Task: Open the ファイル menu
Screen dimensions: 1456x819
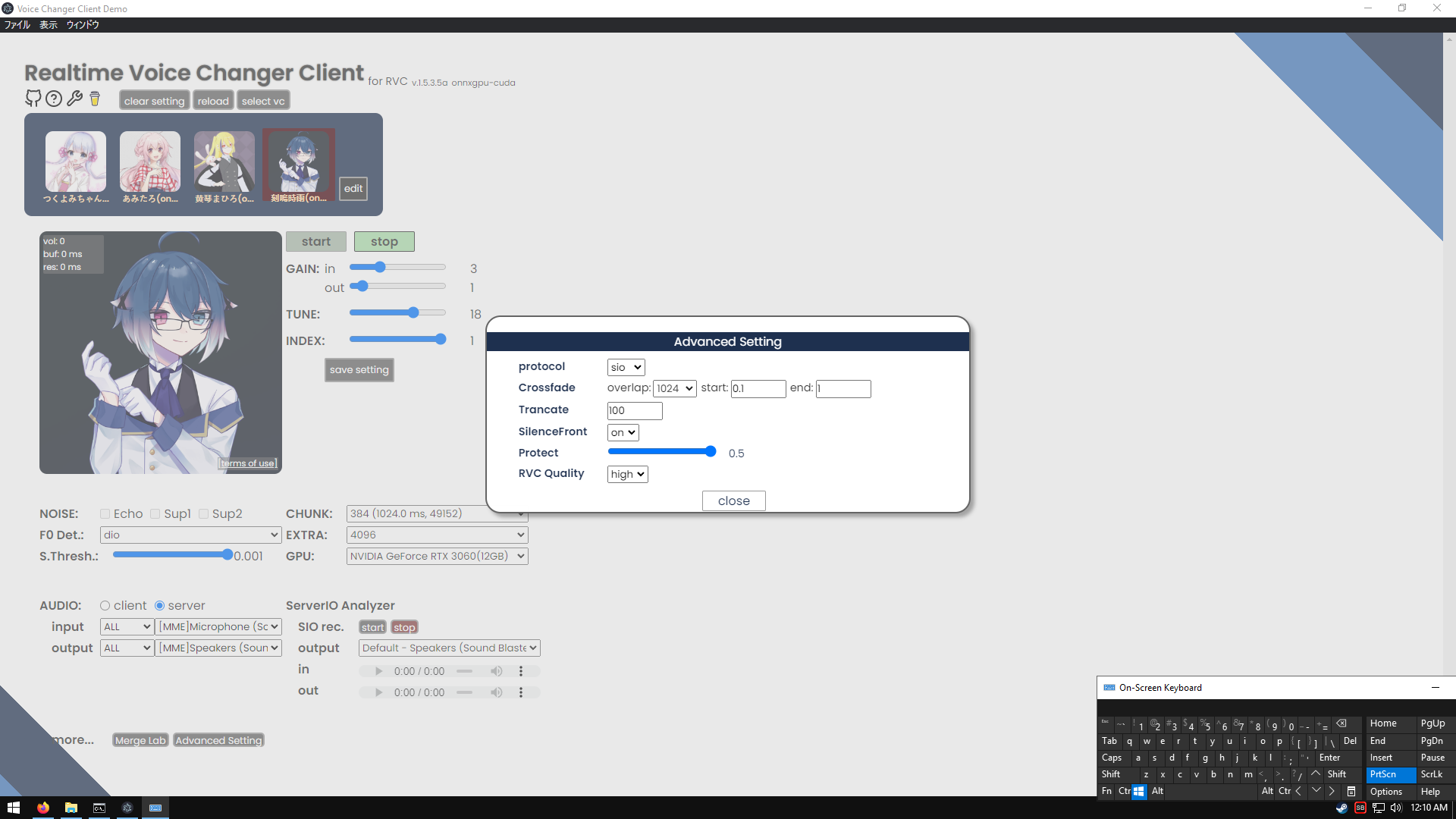Action: [x=17, y=24]
